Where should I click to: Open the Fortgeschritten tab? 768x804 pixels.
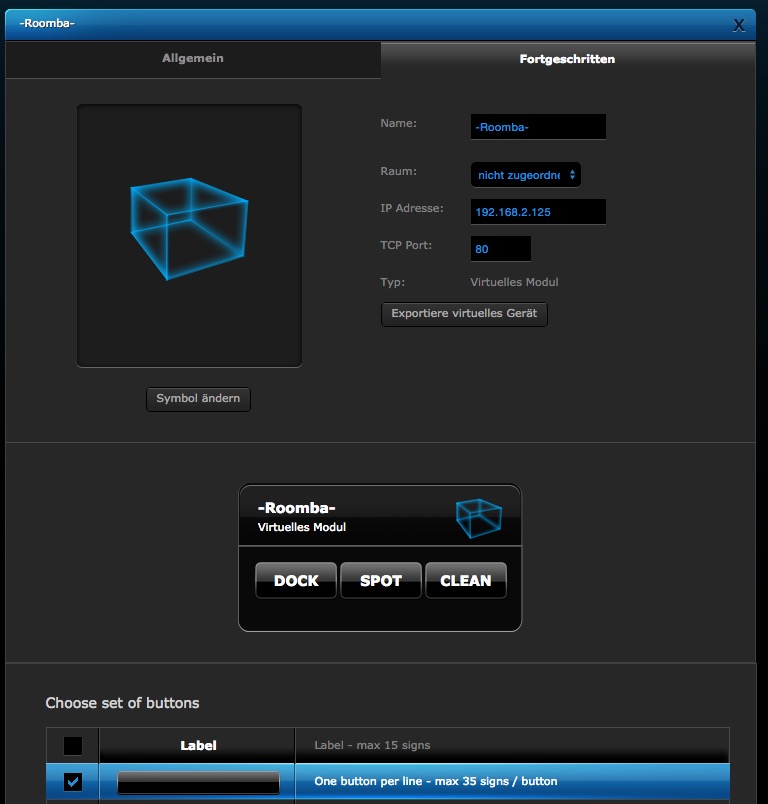tap(567, 59)
